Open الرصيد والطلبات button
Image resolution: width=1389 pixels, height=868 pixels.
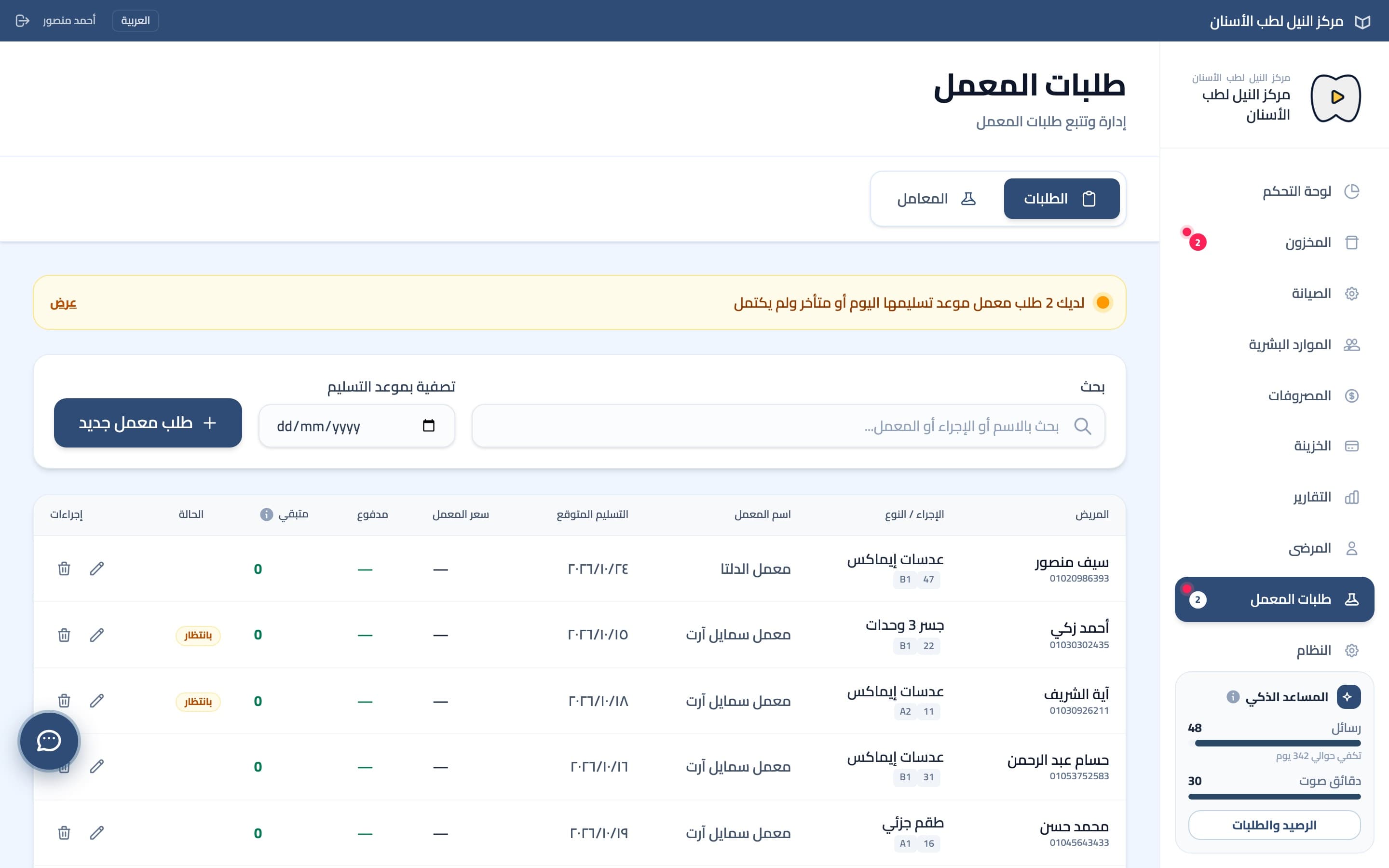click(1274, 825)
